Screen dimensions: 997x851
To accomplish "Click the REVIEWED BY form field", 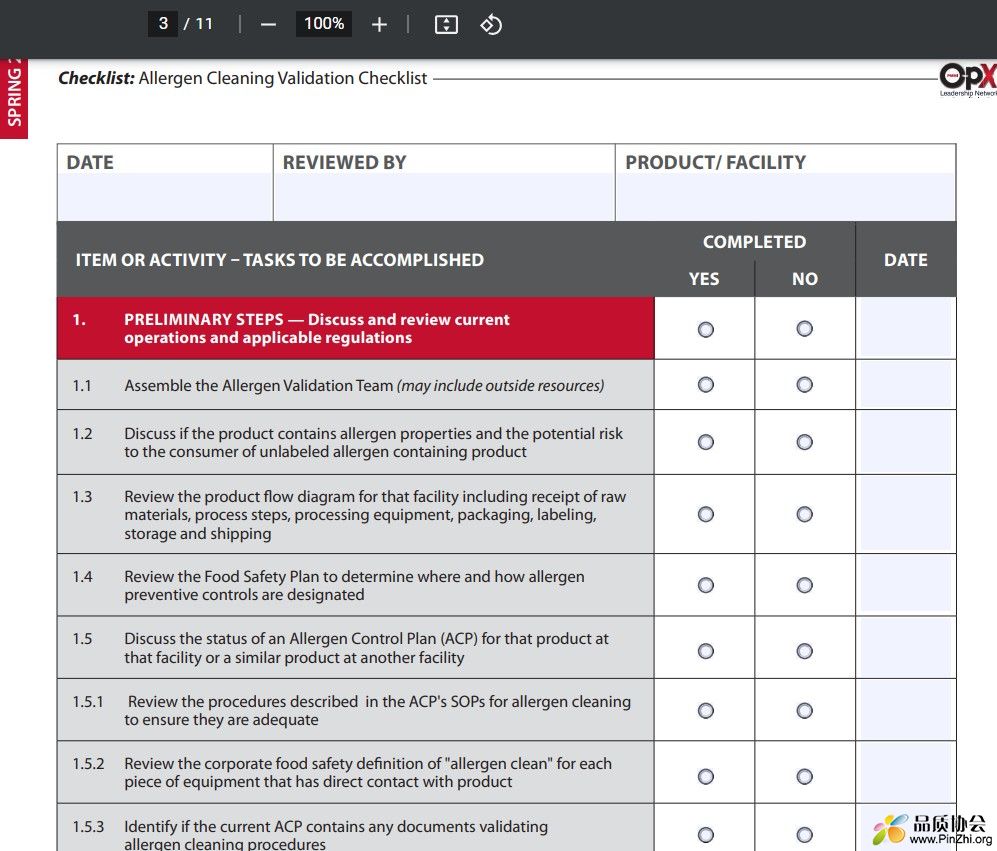I will click(x=444, y=197).
